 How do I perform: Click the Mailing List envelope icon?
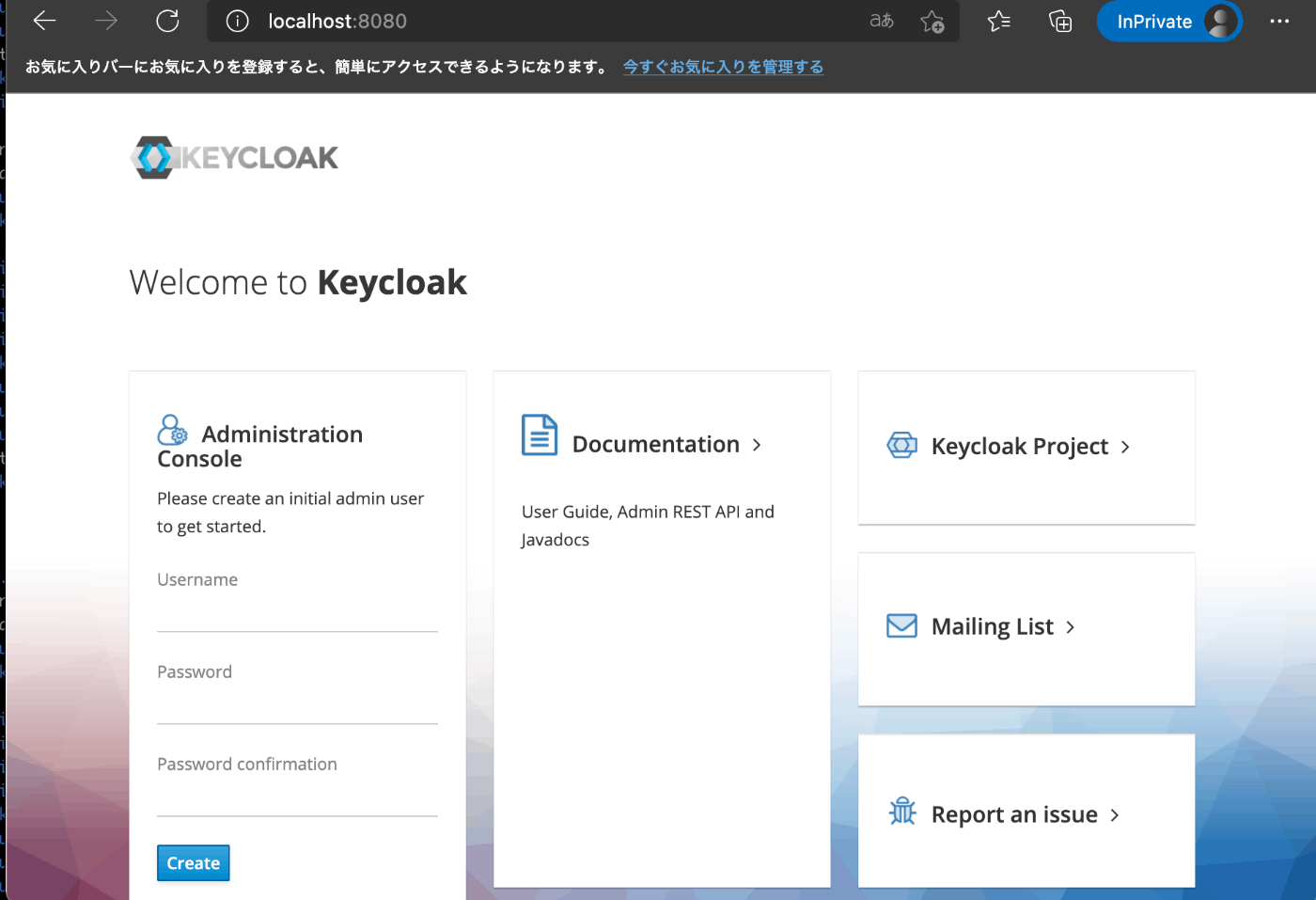click(x=902, y=625)
